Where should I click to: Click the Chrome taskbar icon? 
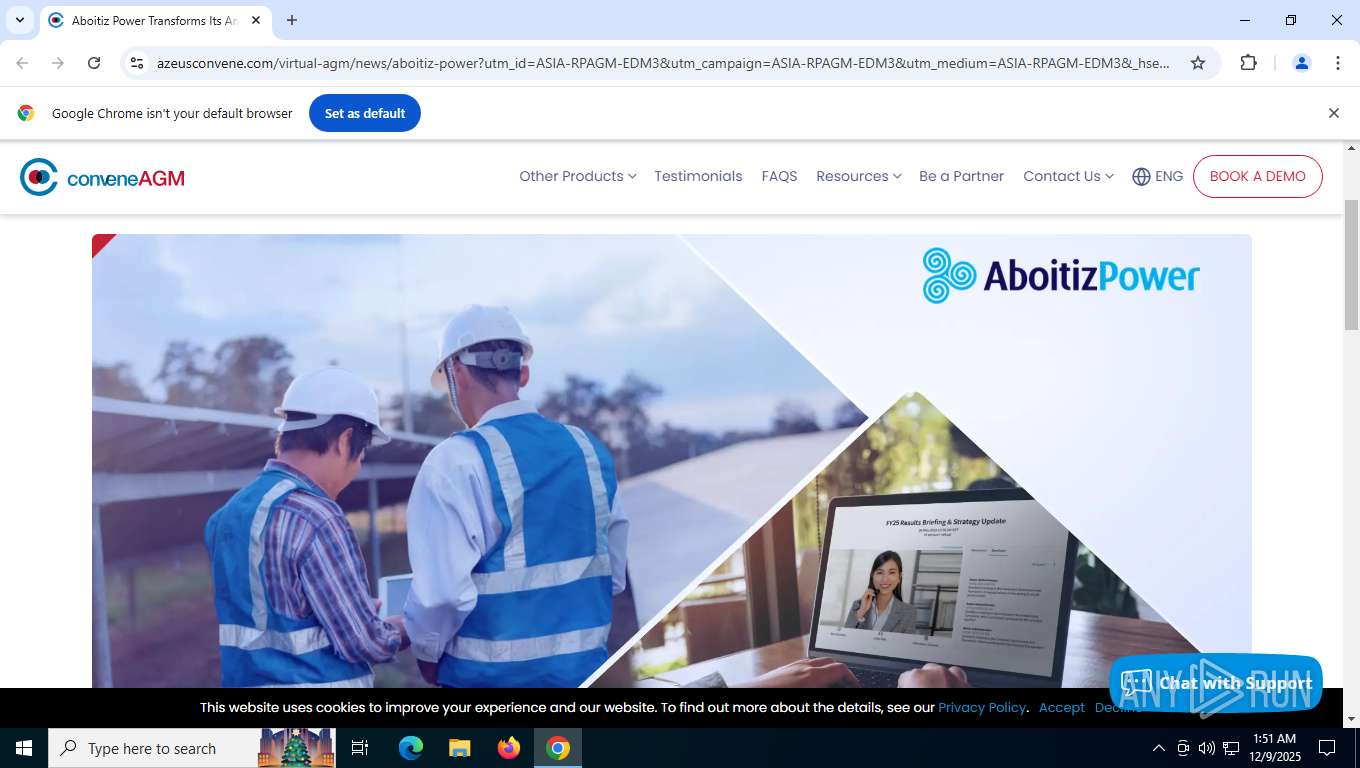[558, 748]
